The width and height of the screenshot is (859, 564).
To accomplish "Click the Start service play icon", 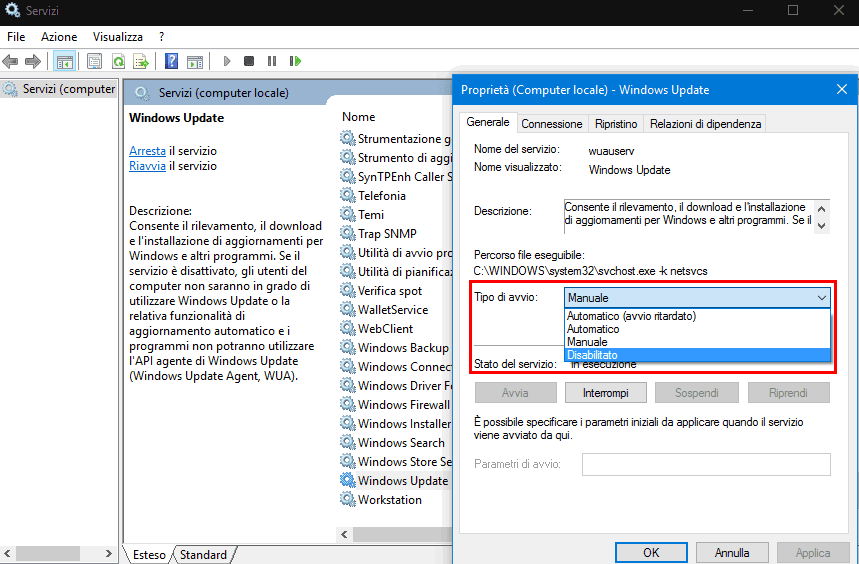I will click(227, 61).
